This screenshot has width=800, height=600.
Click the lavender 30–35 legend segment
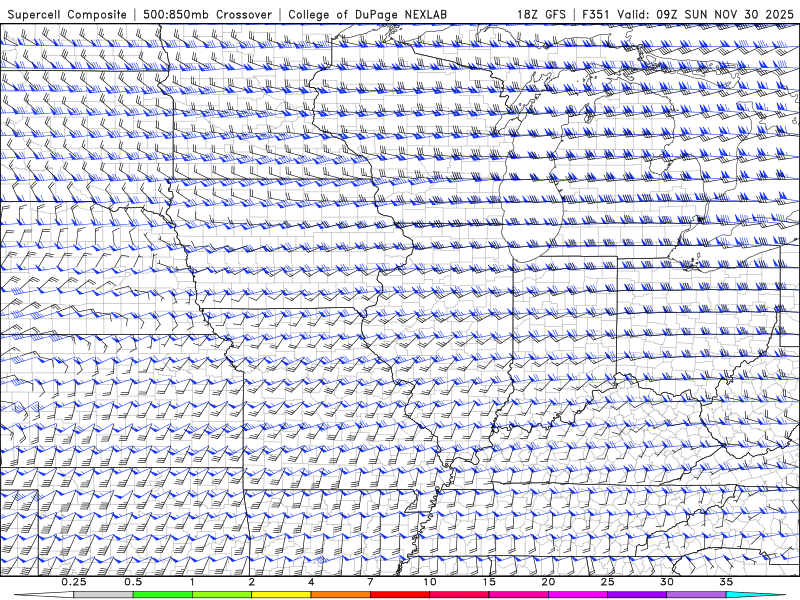point(696,595)
